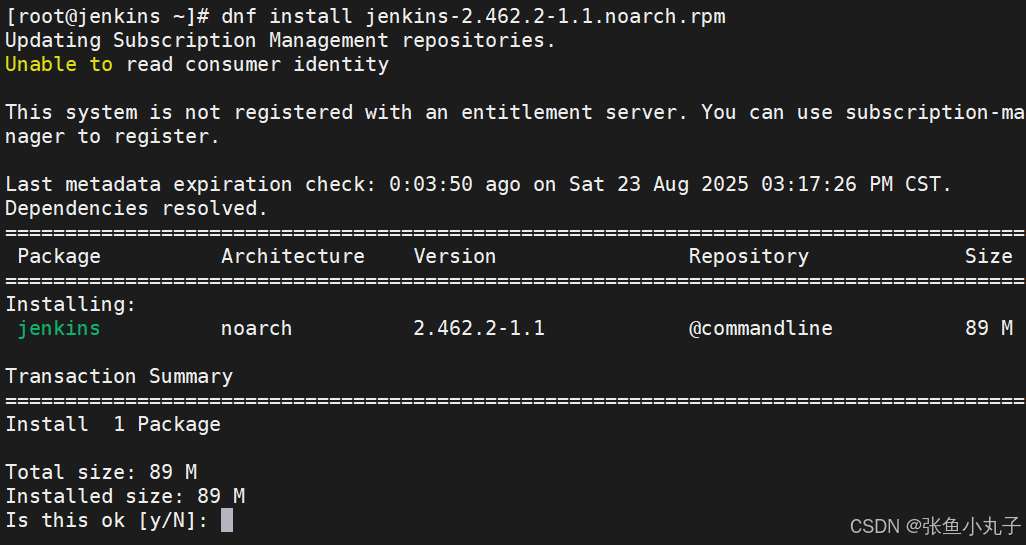1026x545 pixels.
Task: Click the 'Is this ok [y/N]:' prompt text
Action: [107, 520]
